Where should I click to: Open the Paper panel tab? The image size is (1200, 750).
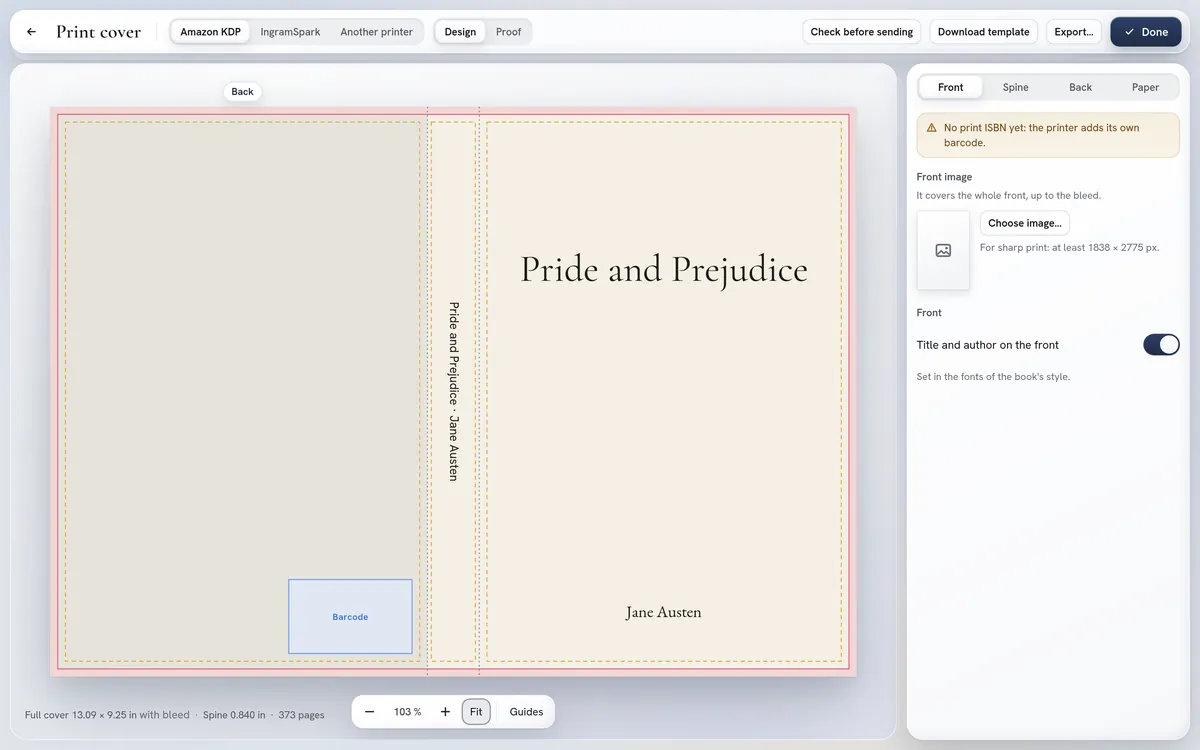coord(1146,87)
